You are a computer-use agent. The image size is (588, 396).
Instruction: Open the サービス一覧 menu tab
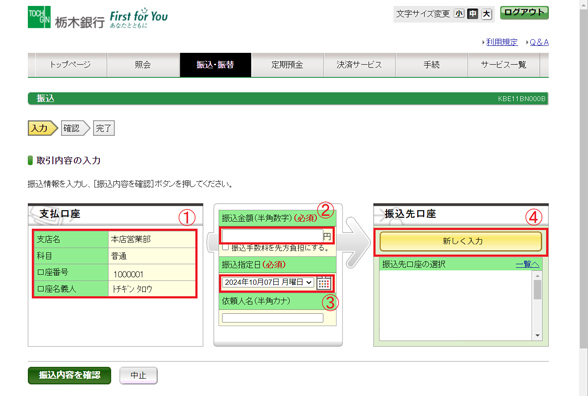point(503,65)
